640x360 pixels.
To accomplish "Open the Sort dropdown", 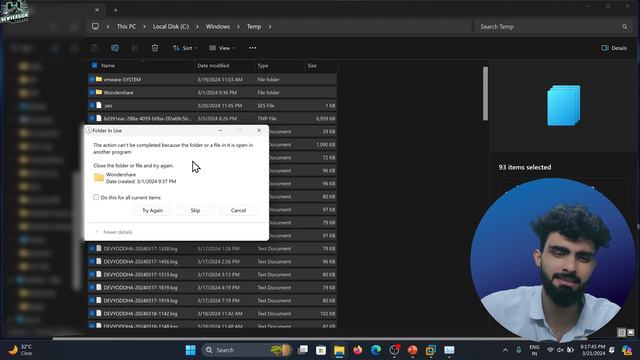I will pyautogui.click(x=185, y=48).
